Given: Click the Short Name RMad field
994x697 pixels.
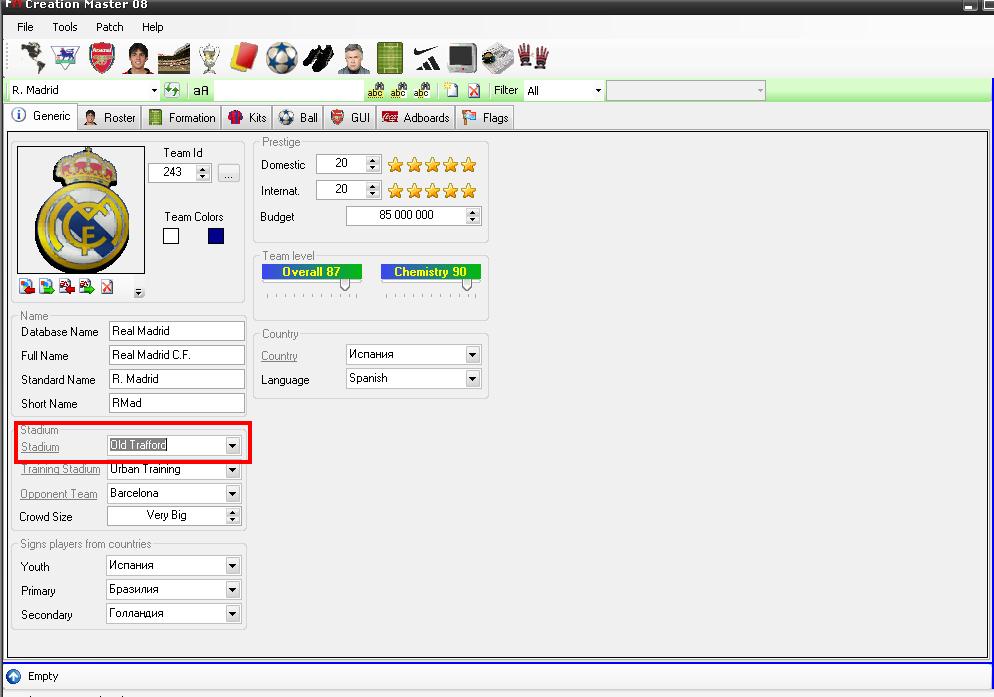Looking at the screenshot, I should pyautogui.click(x=177, y=403).
